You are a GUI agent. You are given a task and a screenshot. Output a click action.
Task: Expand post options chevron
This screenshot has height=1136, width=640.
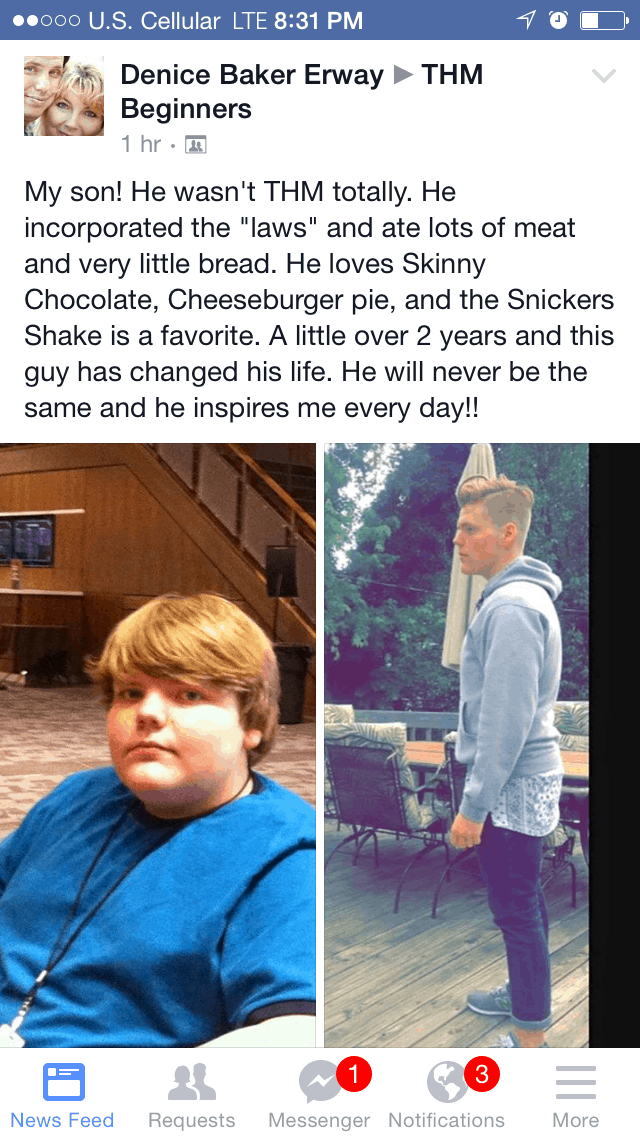click(604, 75)
